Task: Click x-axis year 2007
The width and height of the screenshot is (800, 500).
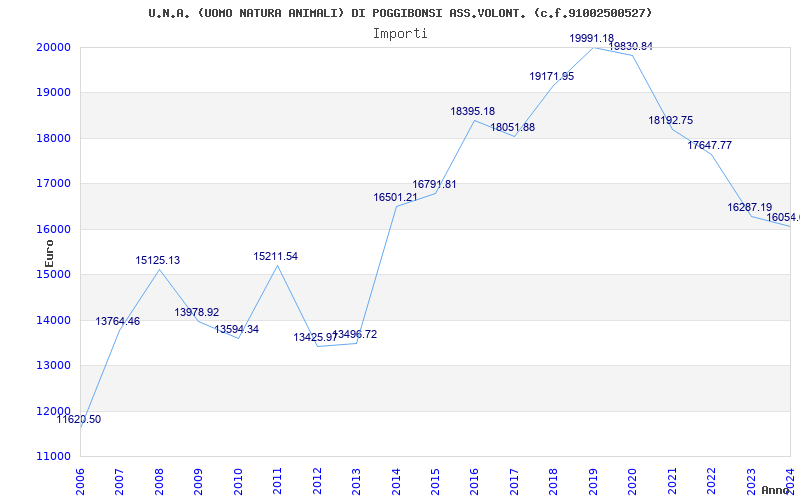Action: point(119,481)
